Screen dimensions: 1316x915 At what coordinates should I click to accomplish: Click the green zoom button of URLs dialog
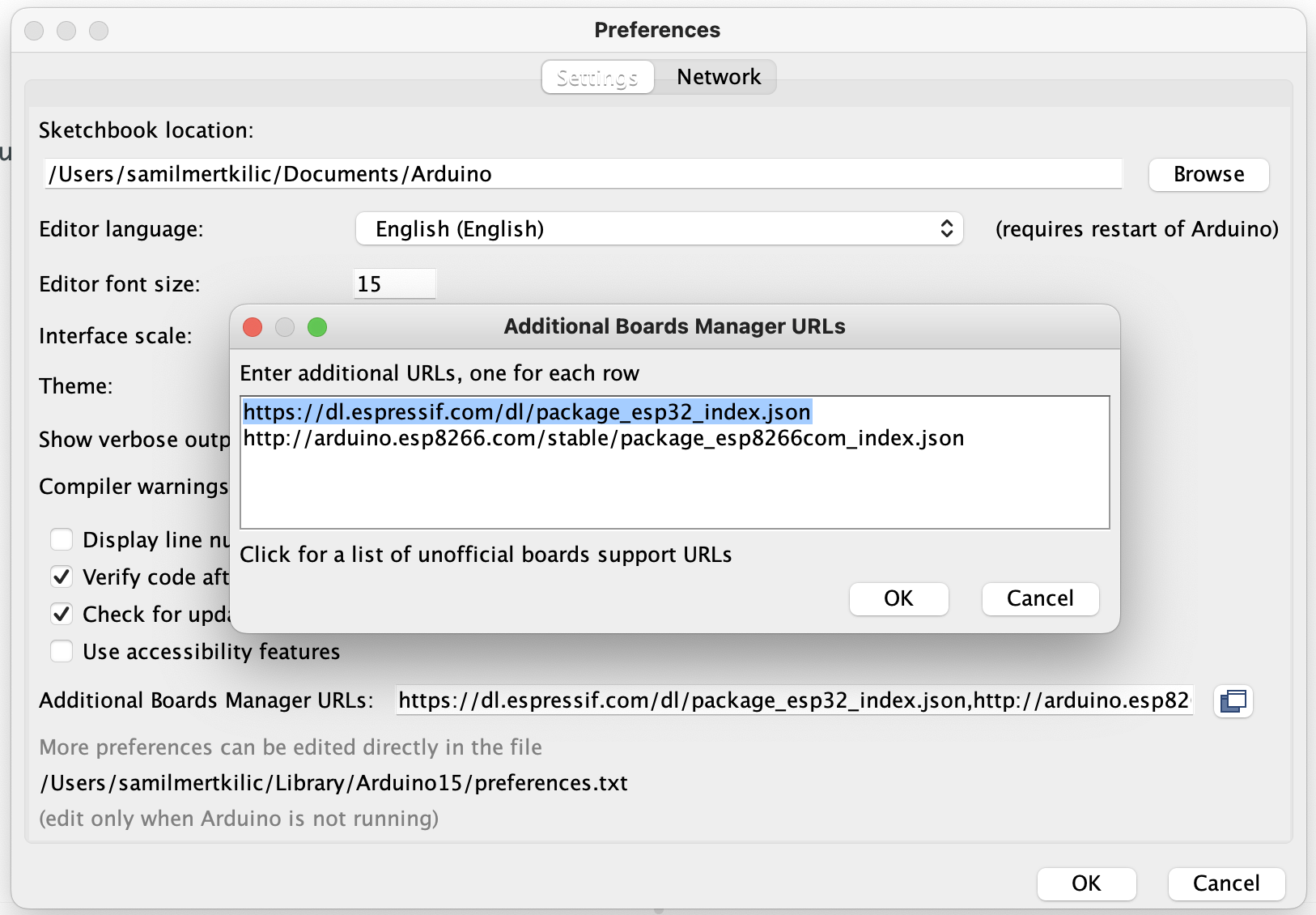(x=317, y=327)
